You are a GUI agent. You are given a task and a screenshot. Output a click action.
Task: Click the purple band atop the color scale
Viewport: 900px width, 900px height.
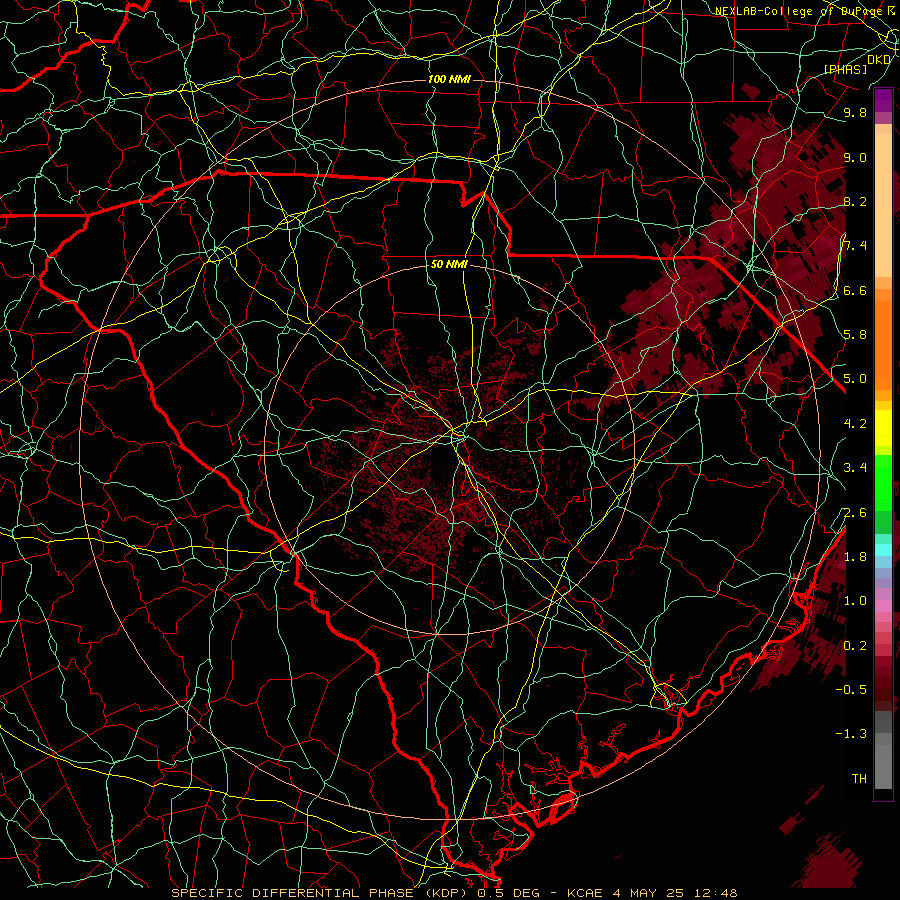(883, 100)
